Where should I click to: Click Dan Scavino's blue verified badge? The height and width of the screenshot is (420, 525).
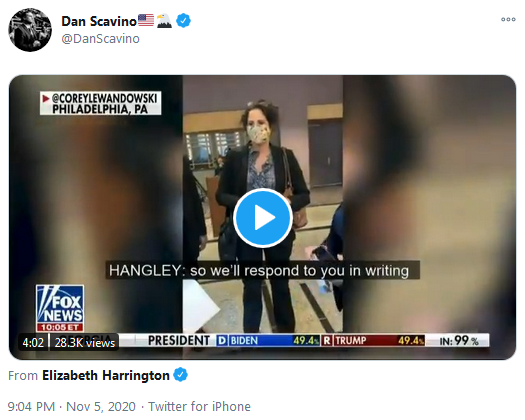183,21
